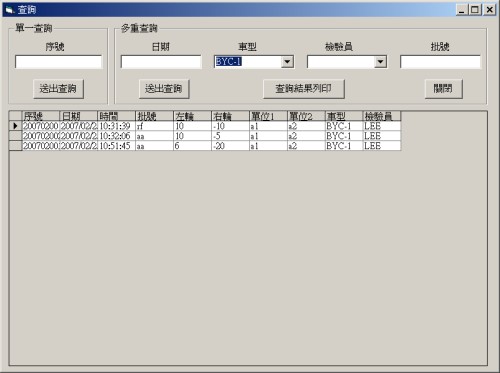Screen dimensions: 500x373
Task: Click the 單位2 column header
Action: (306, 116)
